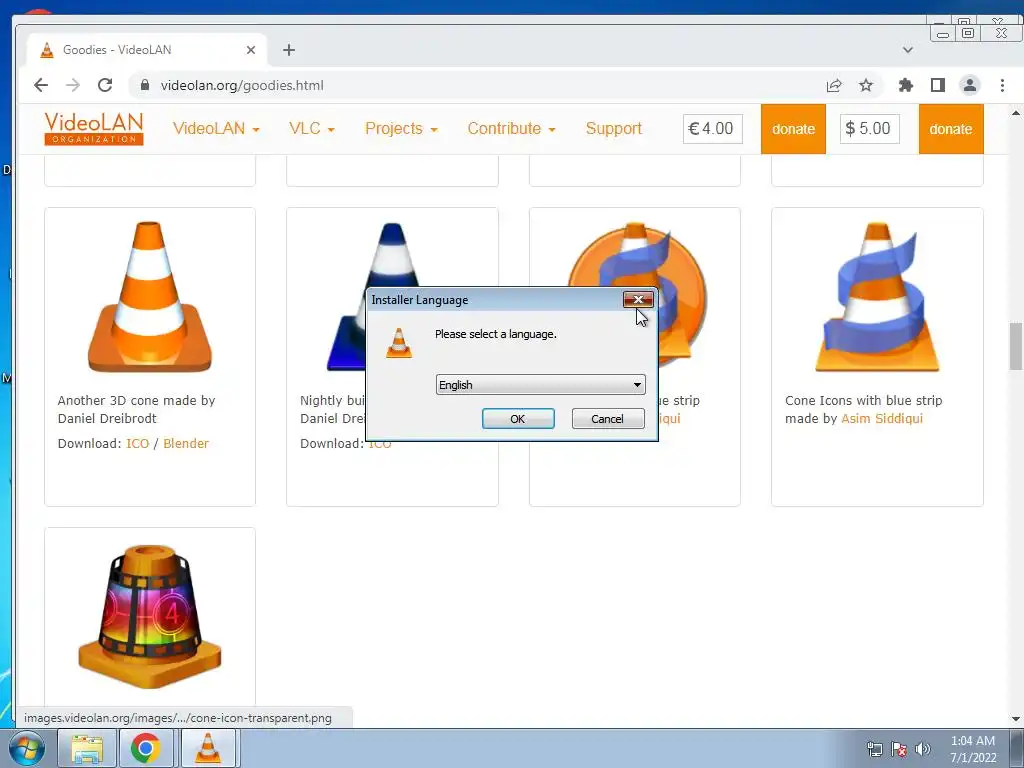Viewport: 1024px width, 768px height.
Task: Close the Goodies - VideoLAN tab
Action: 251,50
